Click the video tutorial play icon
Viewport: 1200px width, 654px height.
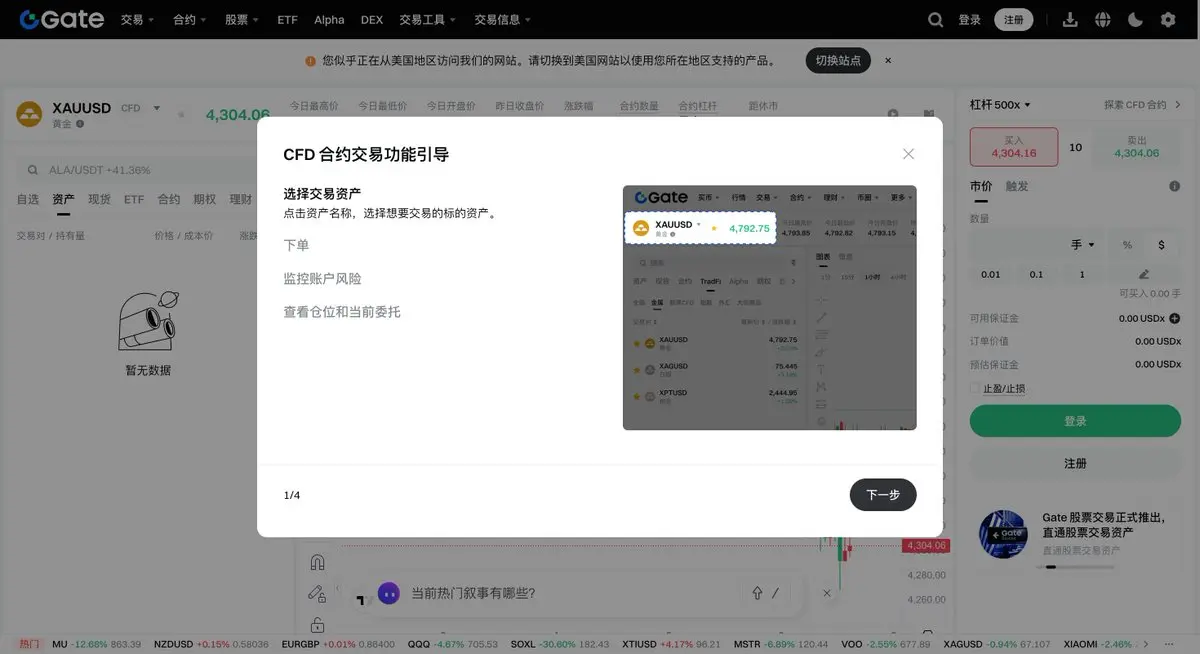(893, 113)
